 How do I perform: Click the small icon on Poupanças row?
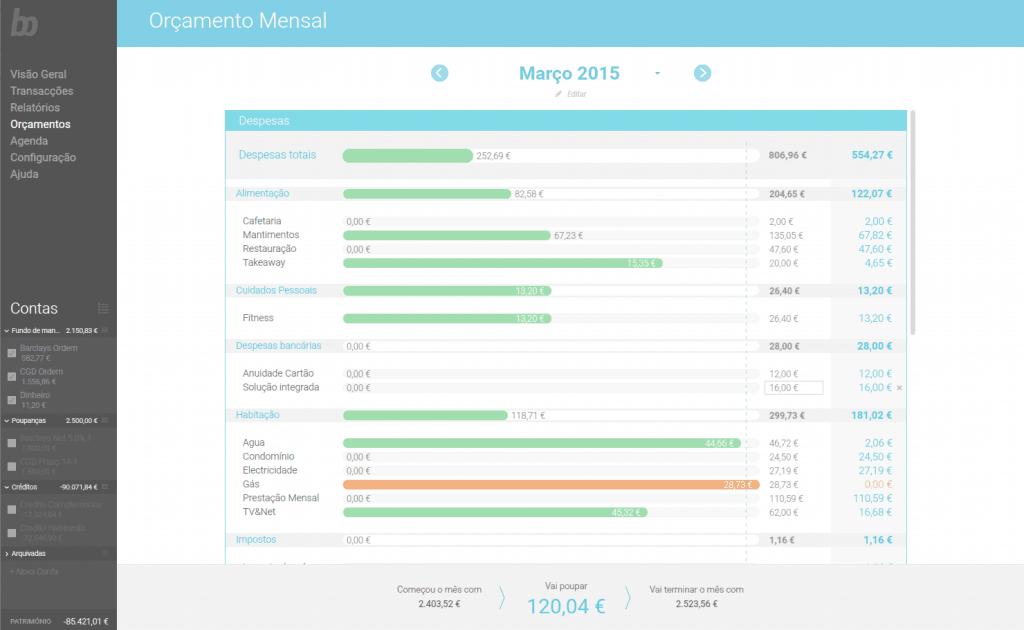pyautogui.click(x=105, y=420)
